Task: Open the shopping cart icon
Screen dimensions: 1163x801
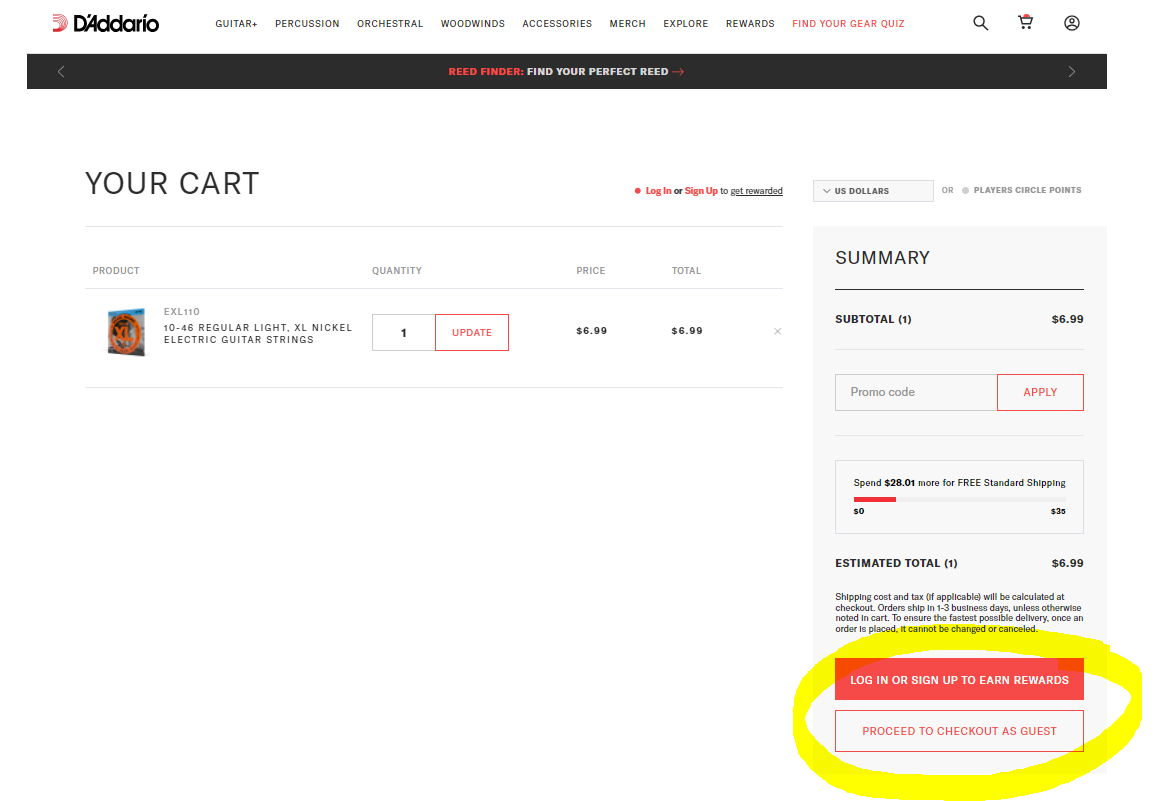Action: pos(1026,22)
